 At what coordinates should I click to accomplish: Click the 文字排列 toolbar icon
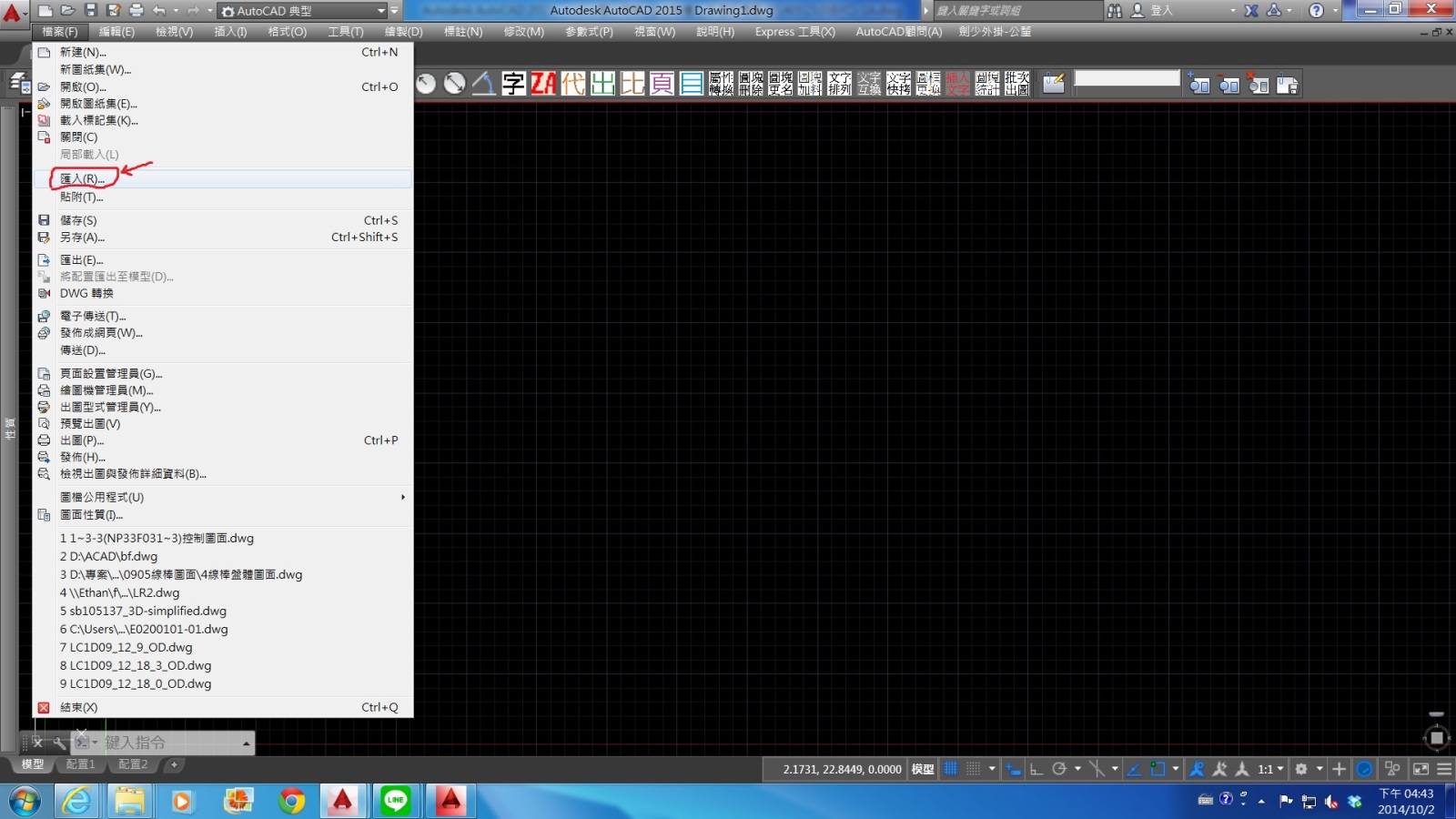pyautogui.click(x=839, y=84)
